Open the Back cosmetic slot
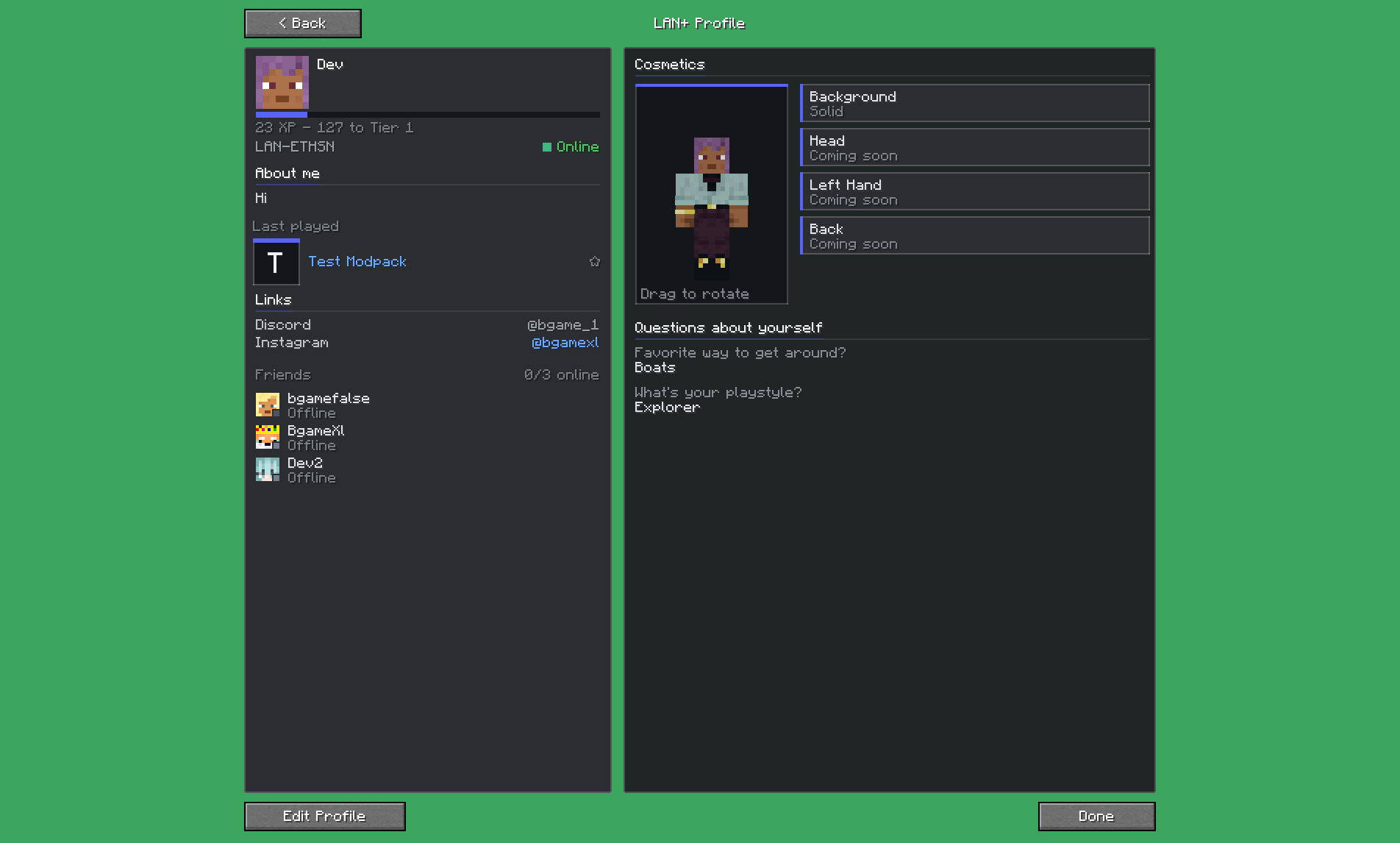The height and width of the screenshot is (843, 1400). coord(975,235)
